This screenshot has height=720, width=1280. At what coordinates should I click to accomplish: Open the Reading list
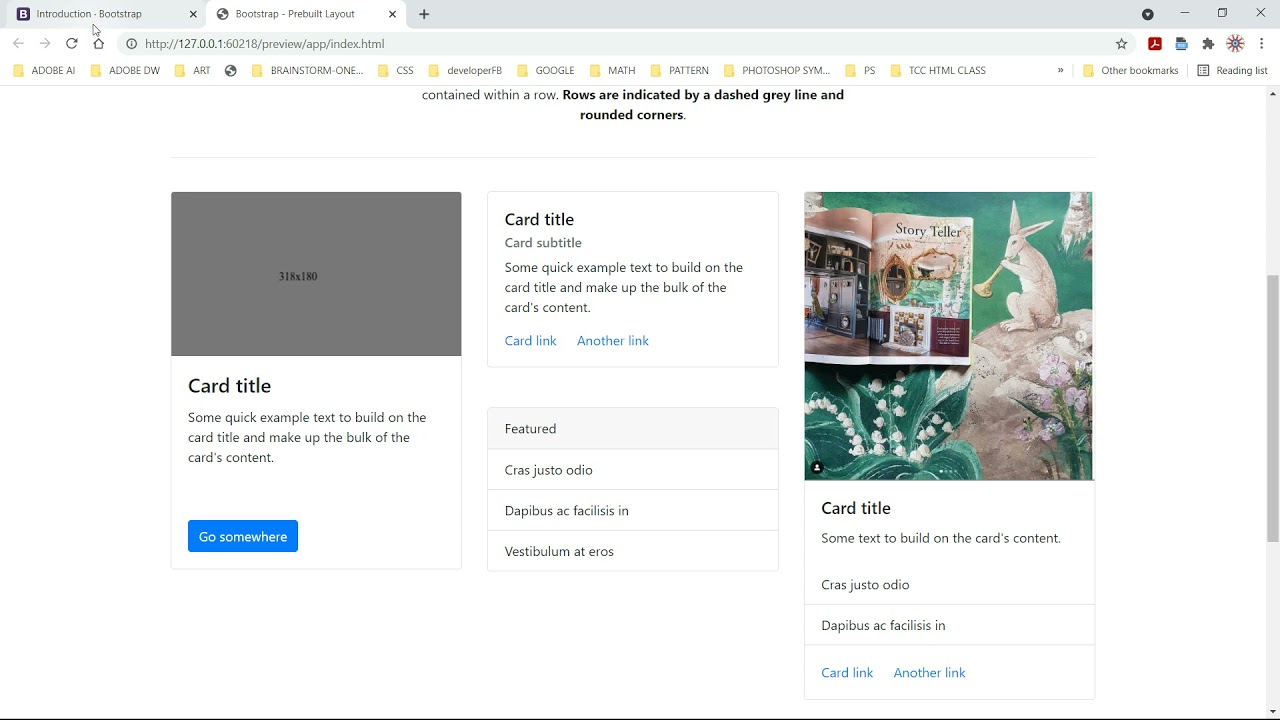point(1232,71)
